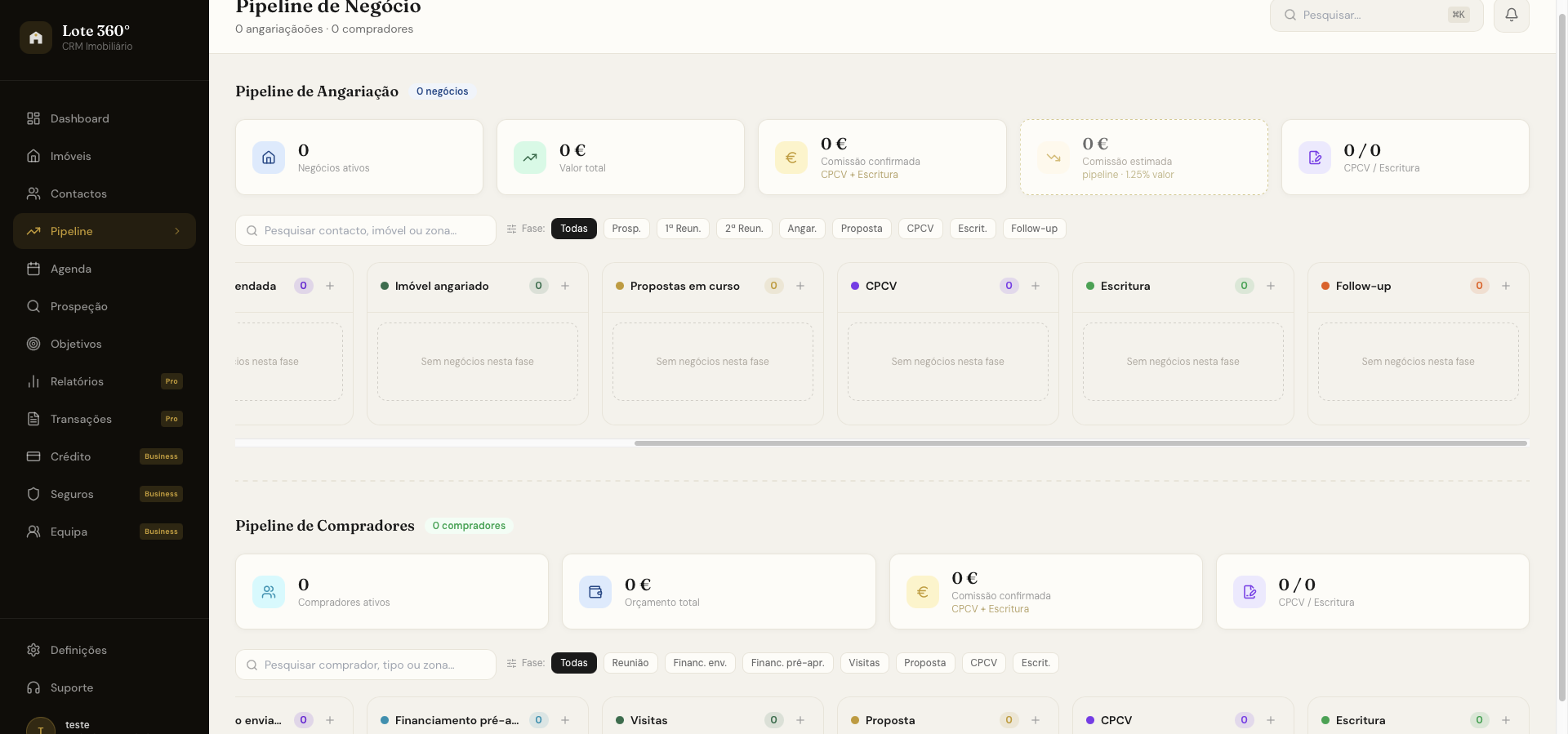
Task: Filter angariação by Proposta phase
Action: point(862,229)
